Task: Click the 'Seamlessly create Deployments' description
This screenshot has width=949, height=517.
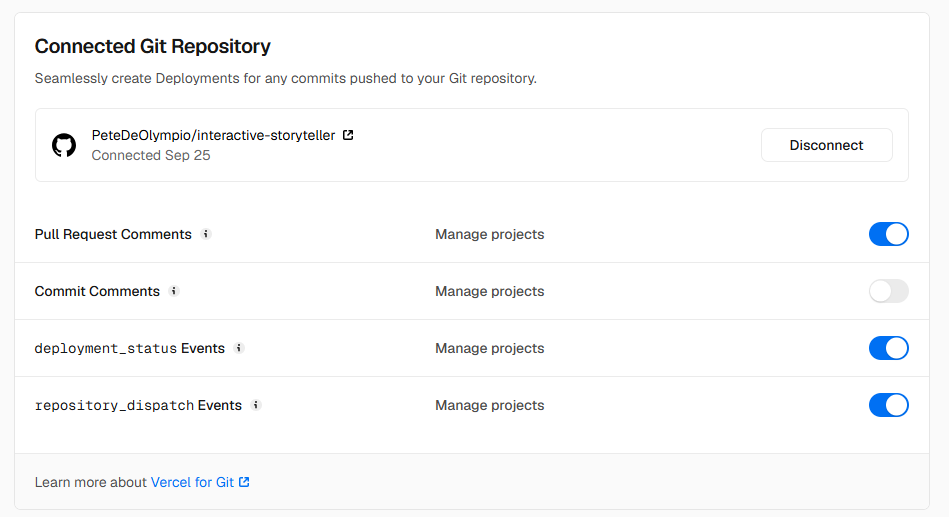Action: click(286, 79)
